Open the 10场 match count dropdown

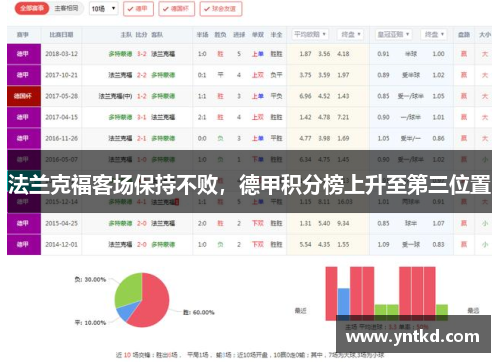point(104,9)
